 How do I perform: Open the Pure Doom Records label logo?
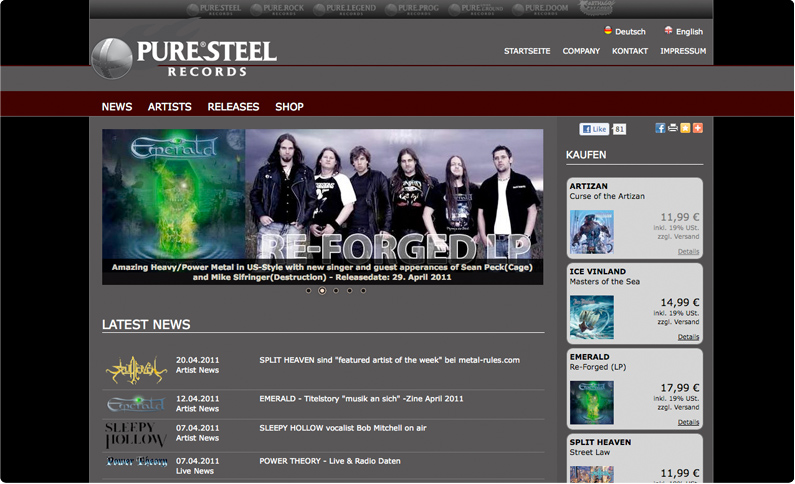[539, 9]
